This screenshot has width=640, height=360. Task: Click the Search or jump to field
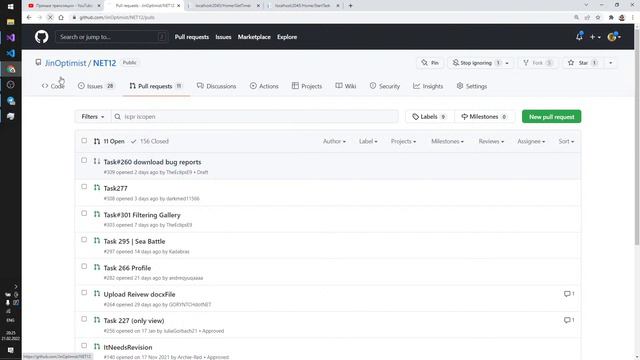[111, 37]
